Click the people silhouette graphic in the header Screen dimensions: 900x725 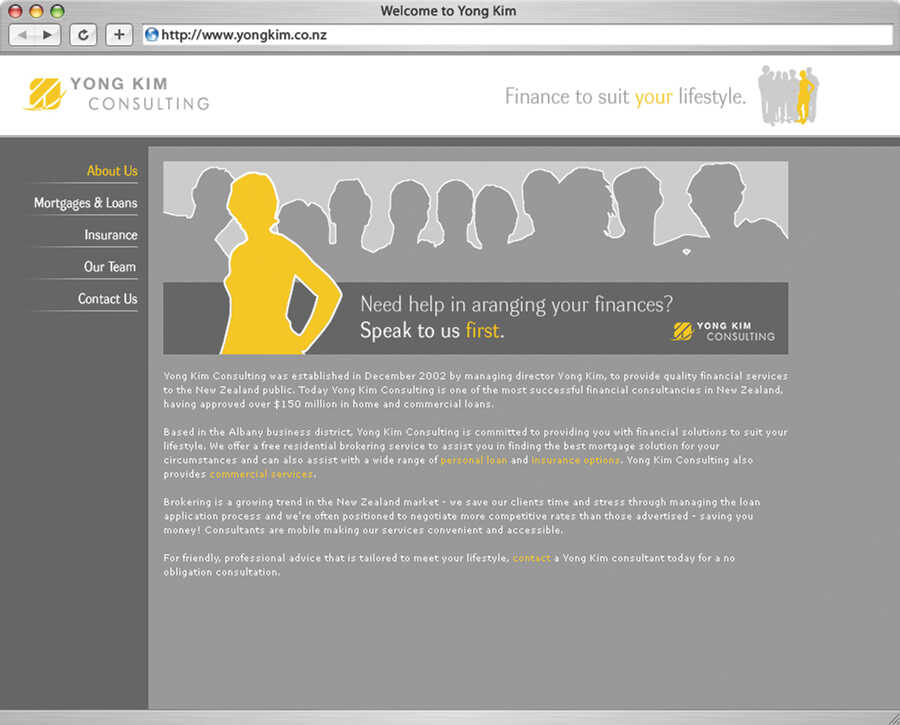click(x=788, y=95)
